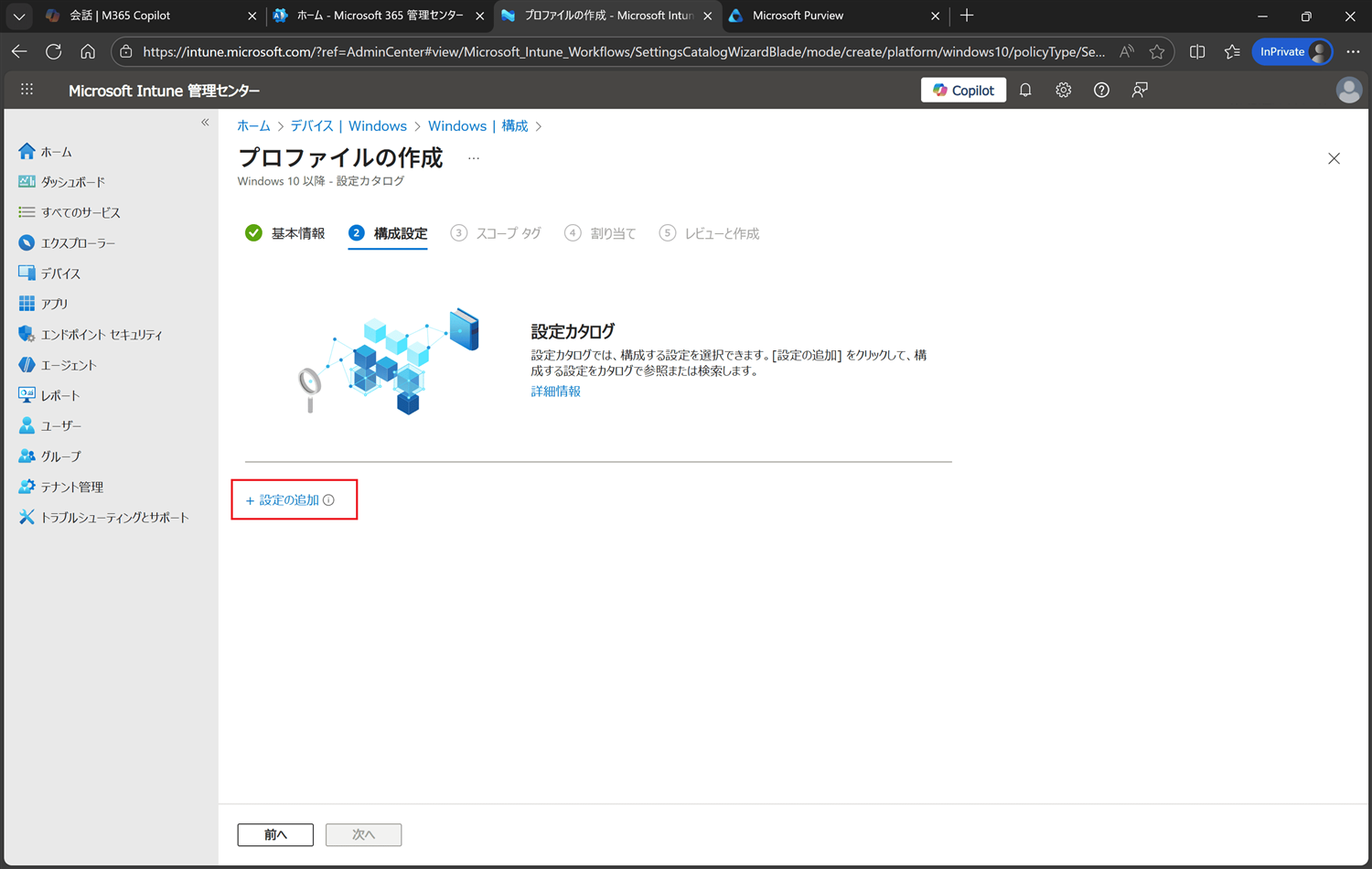Open the ダッシュボード dashboard icon

pyautogui.click(x=27, y=181)
